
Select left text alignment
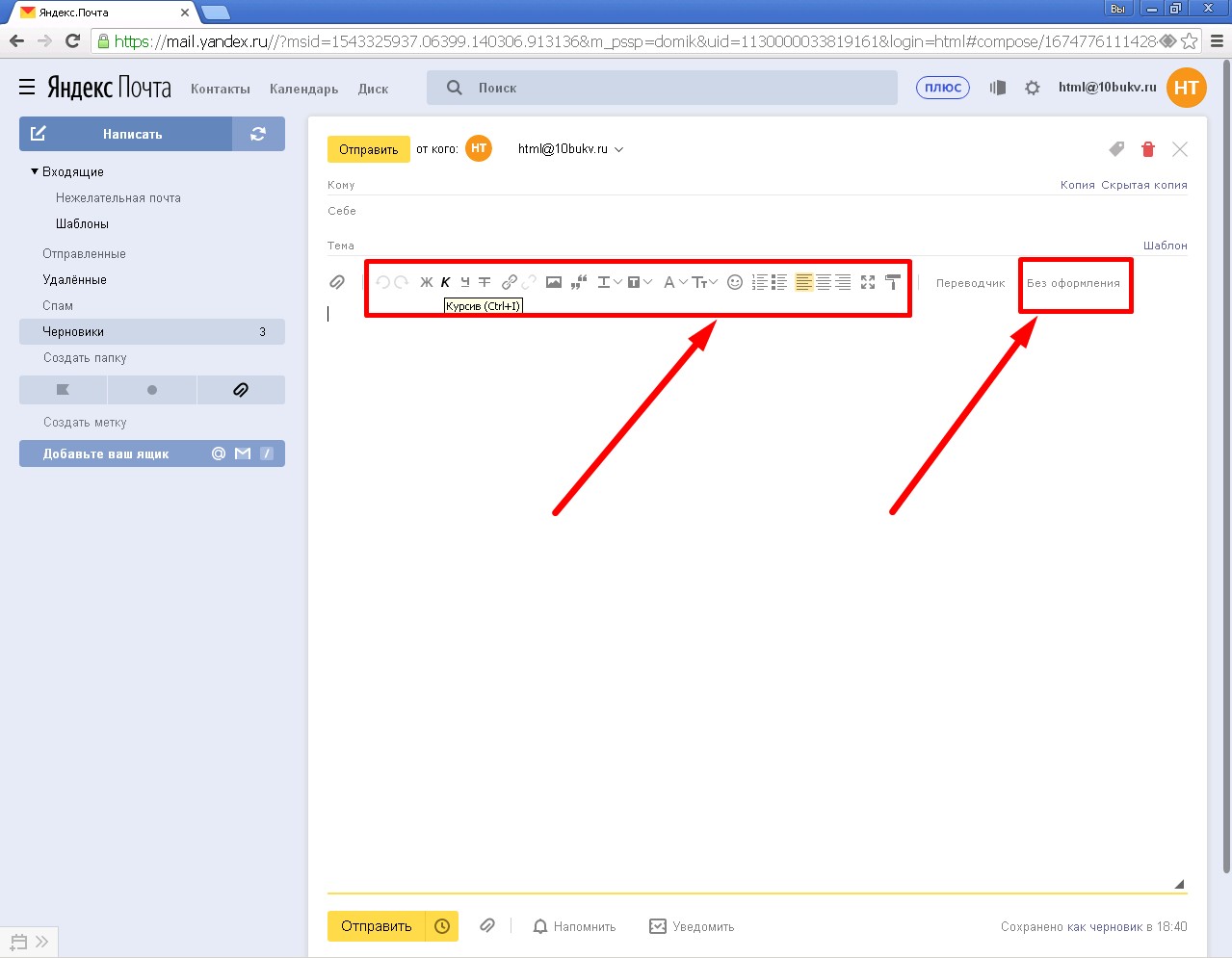[x=804, y=282]
